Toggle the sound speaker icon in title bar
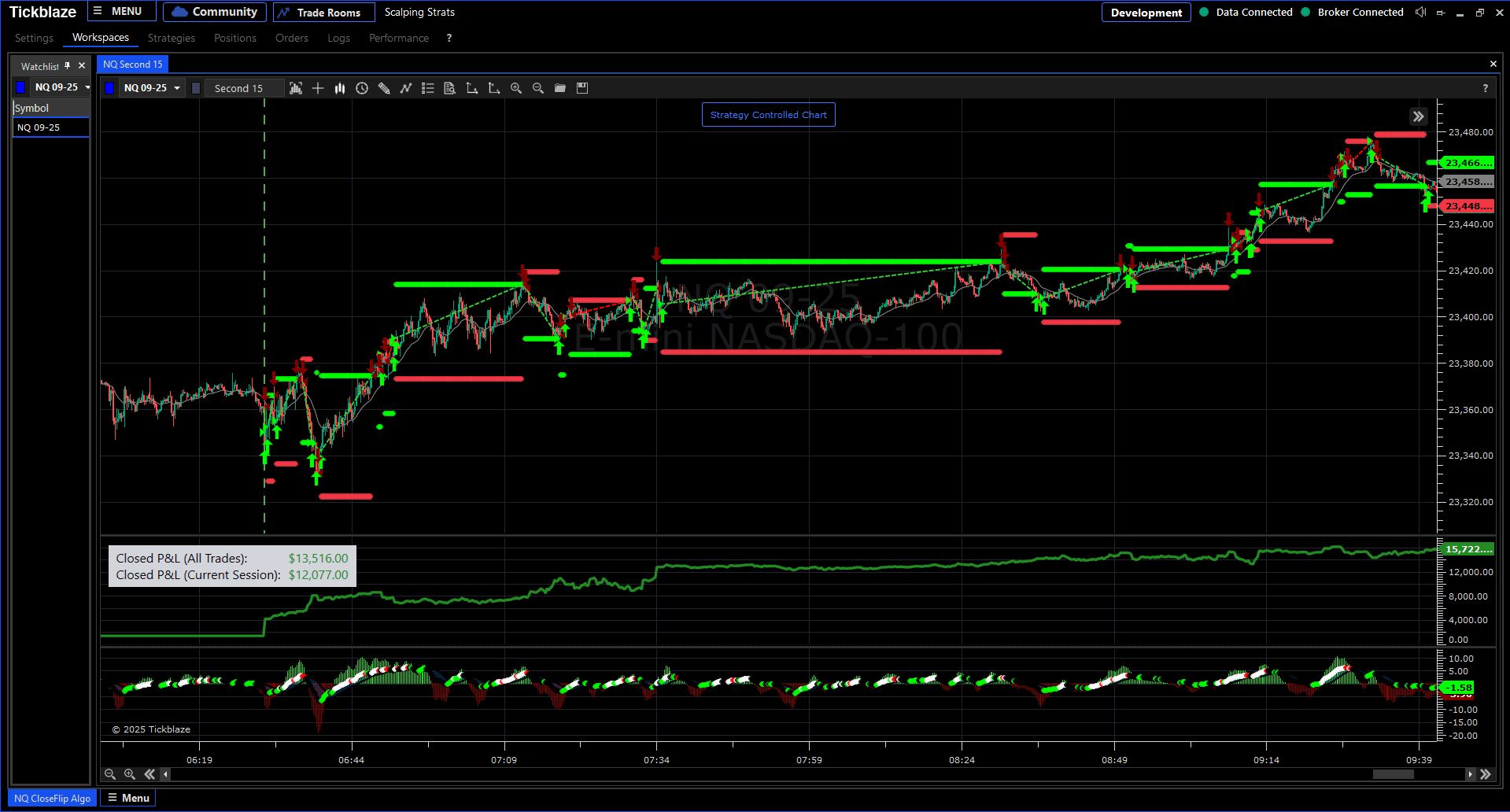Image resolution: width=1510 pixels, height=812 pixels. (1420, 12)
